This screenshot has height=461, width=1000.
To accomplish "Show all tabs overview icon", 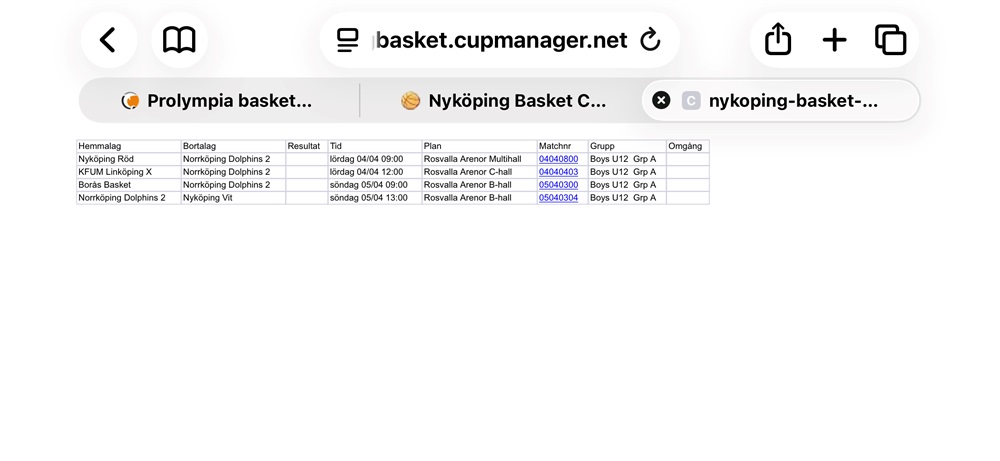I will (x=890, y=40).
